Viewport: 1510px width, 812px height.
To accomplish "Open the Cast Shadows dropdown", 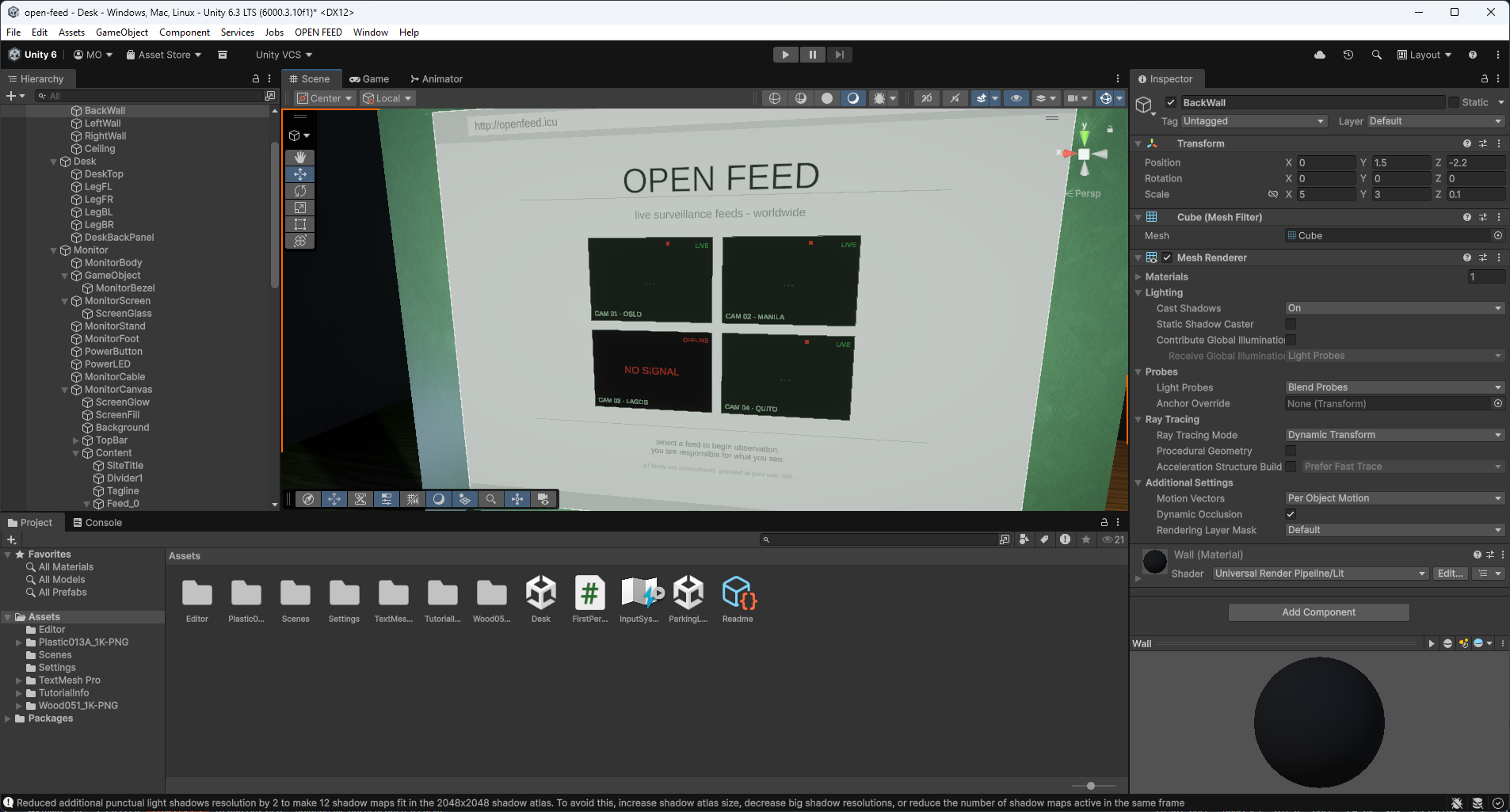I will tap(1394, 308).
